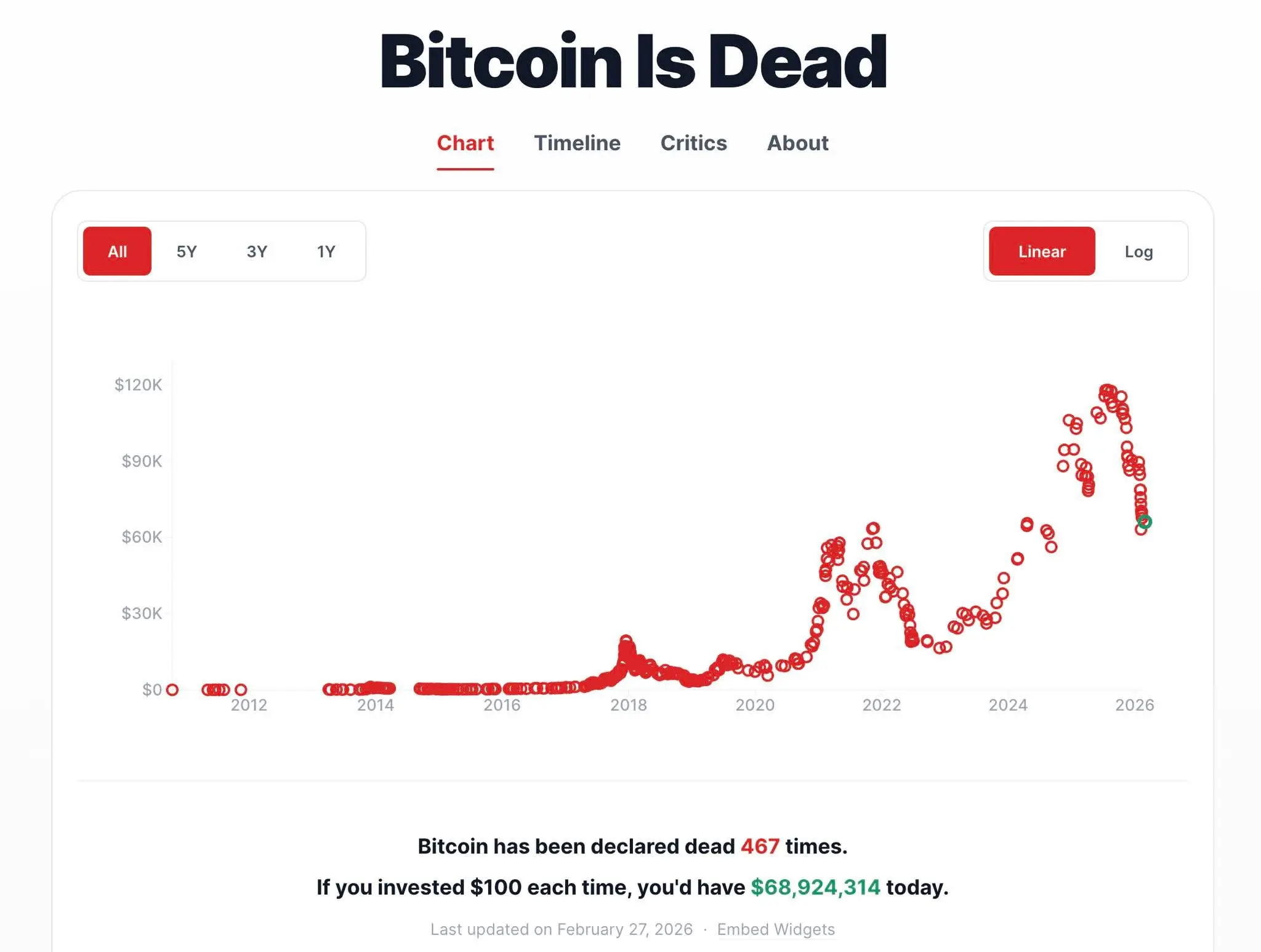The height and width of the screenshot is (952, 1261).
Task: Select the highest 2026 price marker
Action: (1108, 390)
